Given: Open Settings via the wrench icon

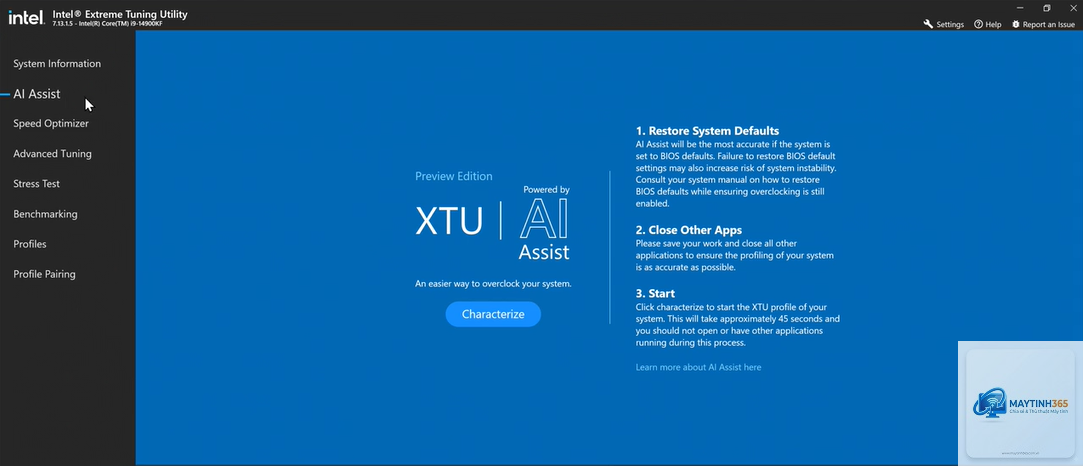Looking at the screenshot, I should tap(928, 24).
